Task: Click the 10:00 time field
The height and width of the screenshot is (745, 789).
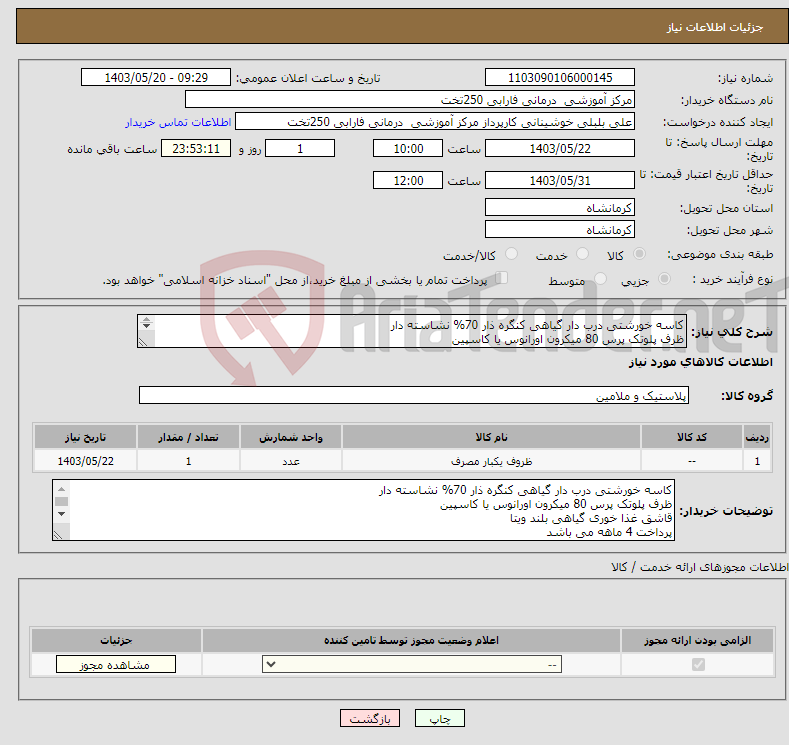Action: click(x=408, y=148)
